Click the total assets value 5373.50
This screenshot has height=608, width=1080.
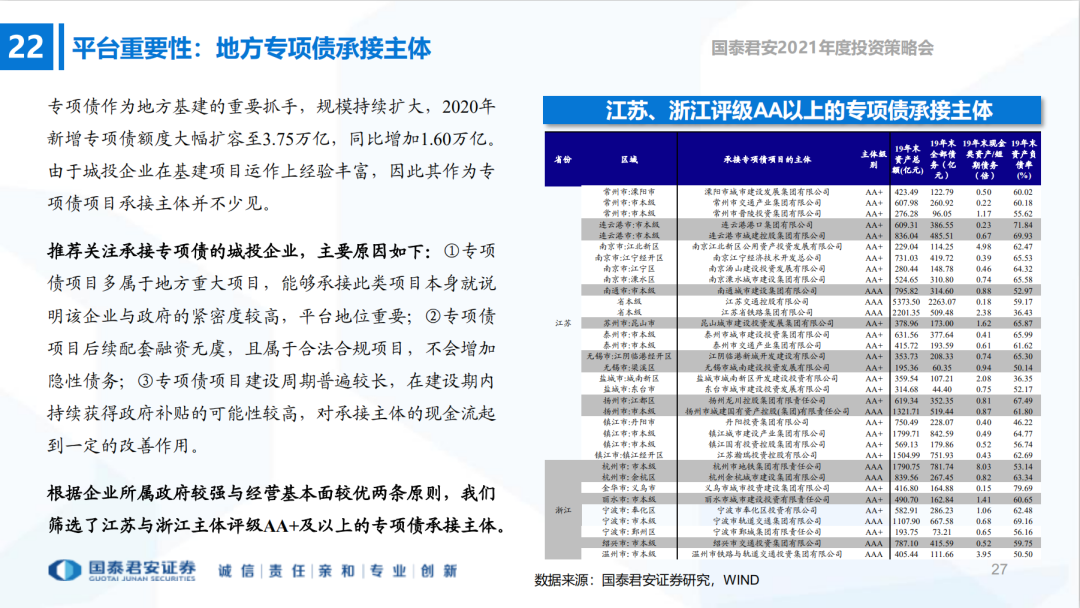pos(906,302)
